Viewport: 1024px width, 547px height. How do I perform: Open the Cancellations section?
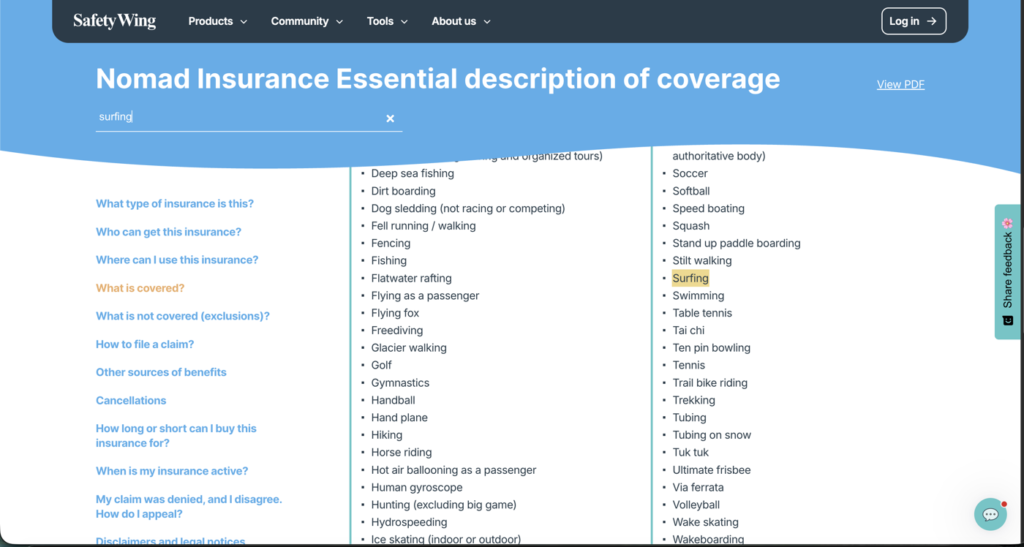tap(131, 400)
